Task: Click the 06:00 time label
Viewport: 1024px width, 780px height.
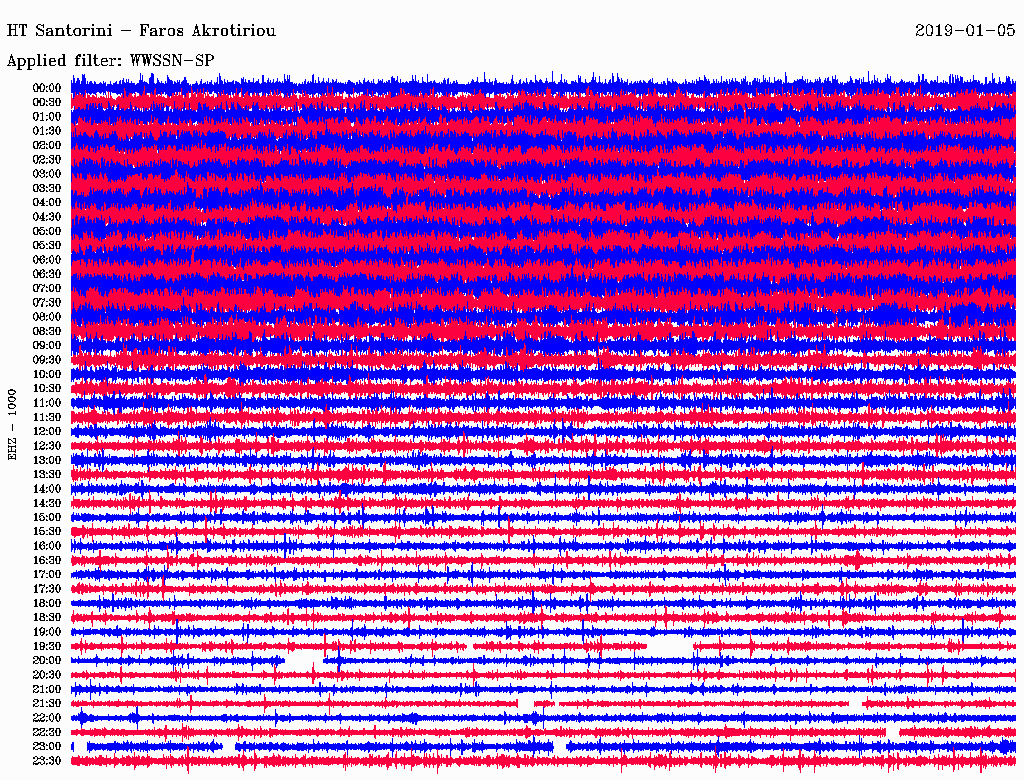Action: point(46,259)
